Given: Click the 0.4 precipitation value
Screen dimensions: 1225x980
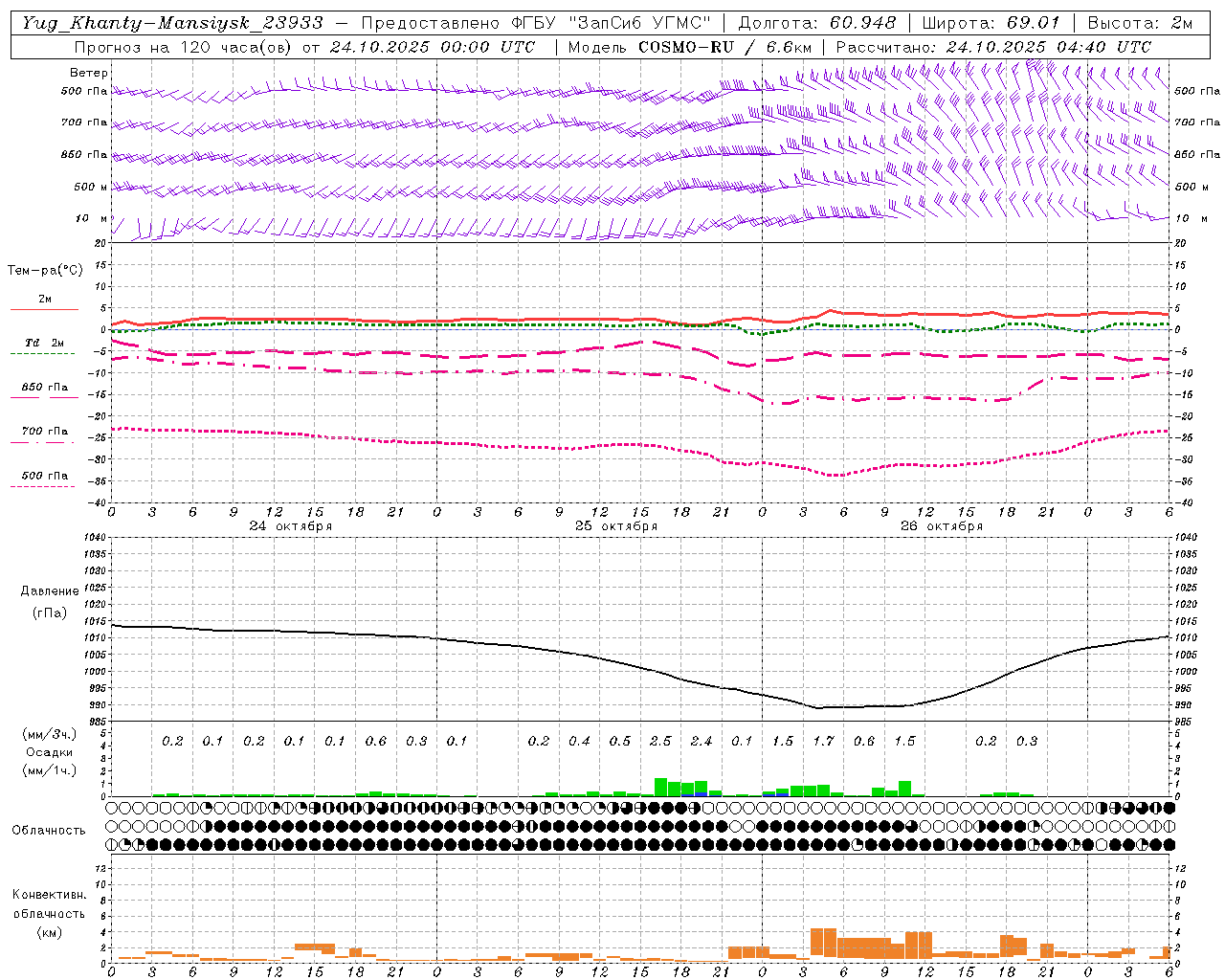Looking at the screenshot, I should pos(579,742).
